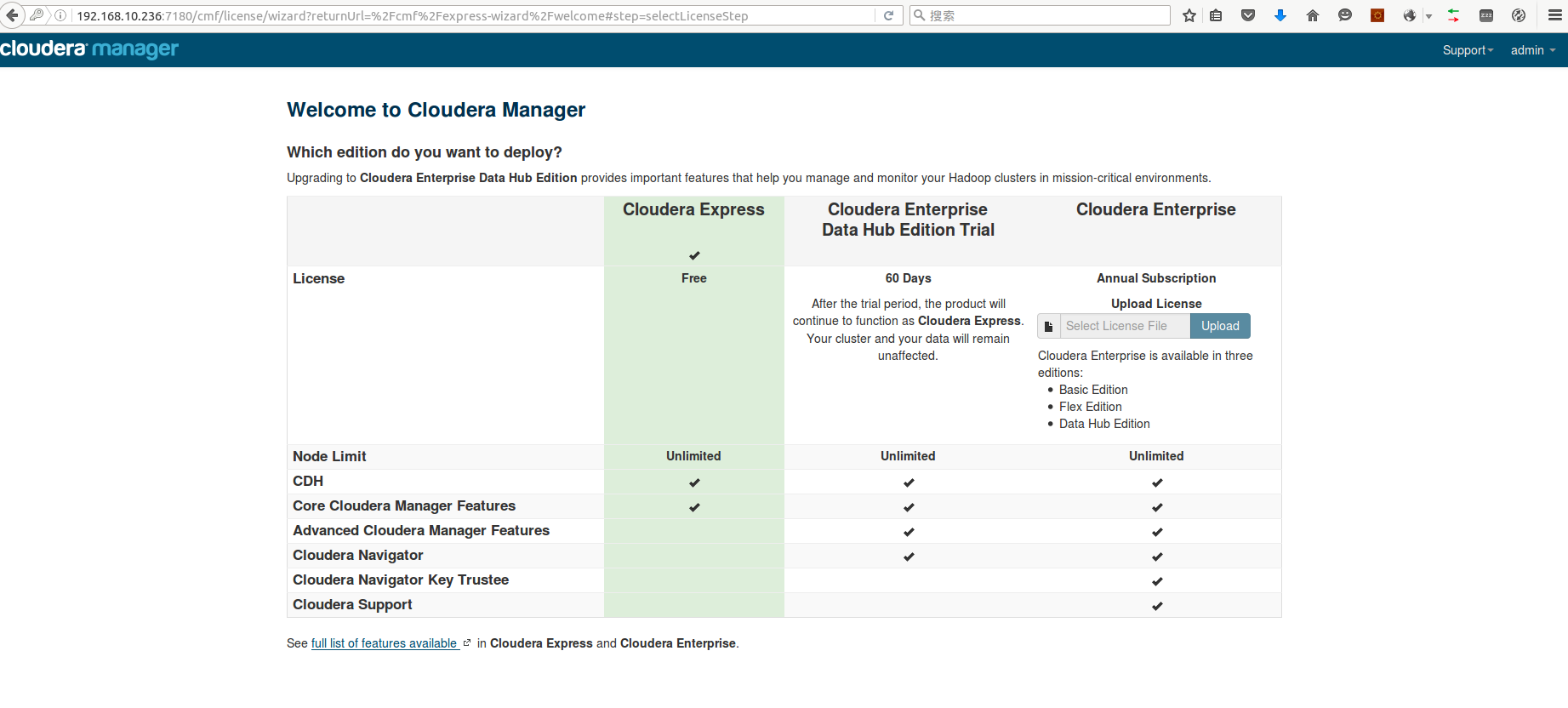Click the Select License File field

1125,326
